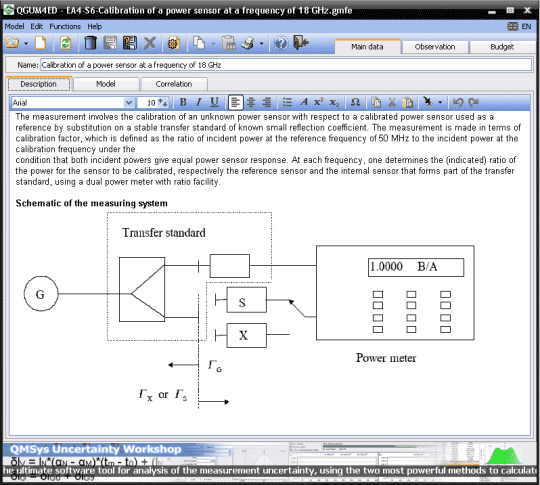Toggle bold formatting
Screen dimensions: 540x485
tap(183, 102)
